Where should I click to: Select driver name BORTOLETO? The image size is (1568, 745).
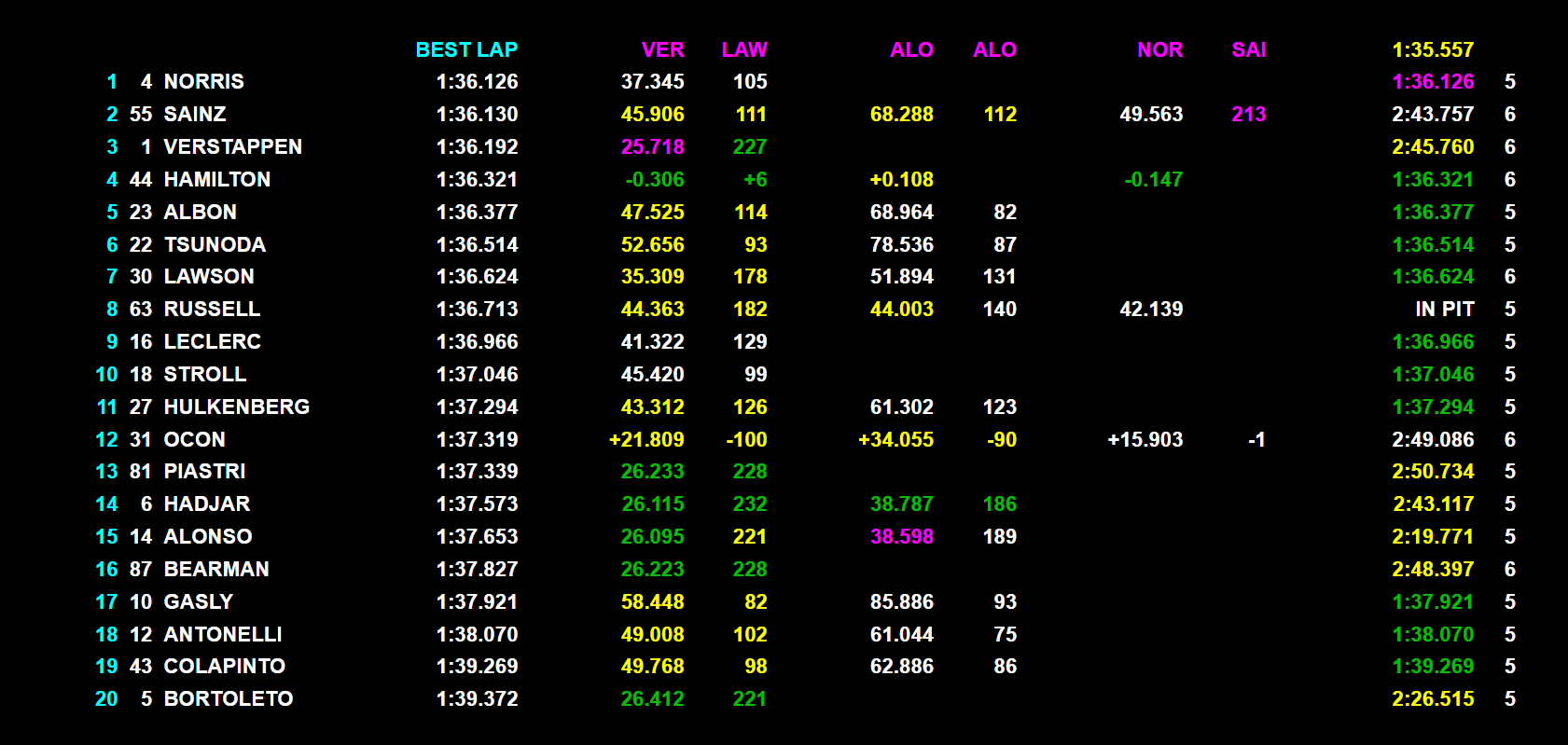click(x=228, y=699)
